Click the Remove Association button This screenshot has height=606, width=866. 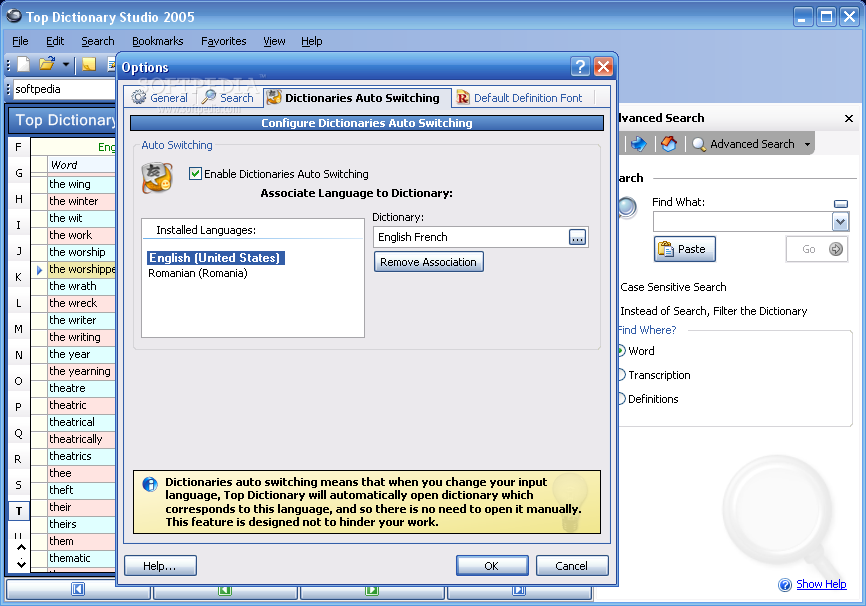coord(429,262)
